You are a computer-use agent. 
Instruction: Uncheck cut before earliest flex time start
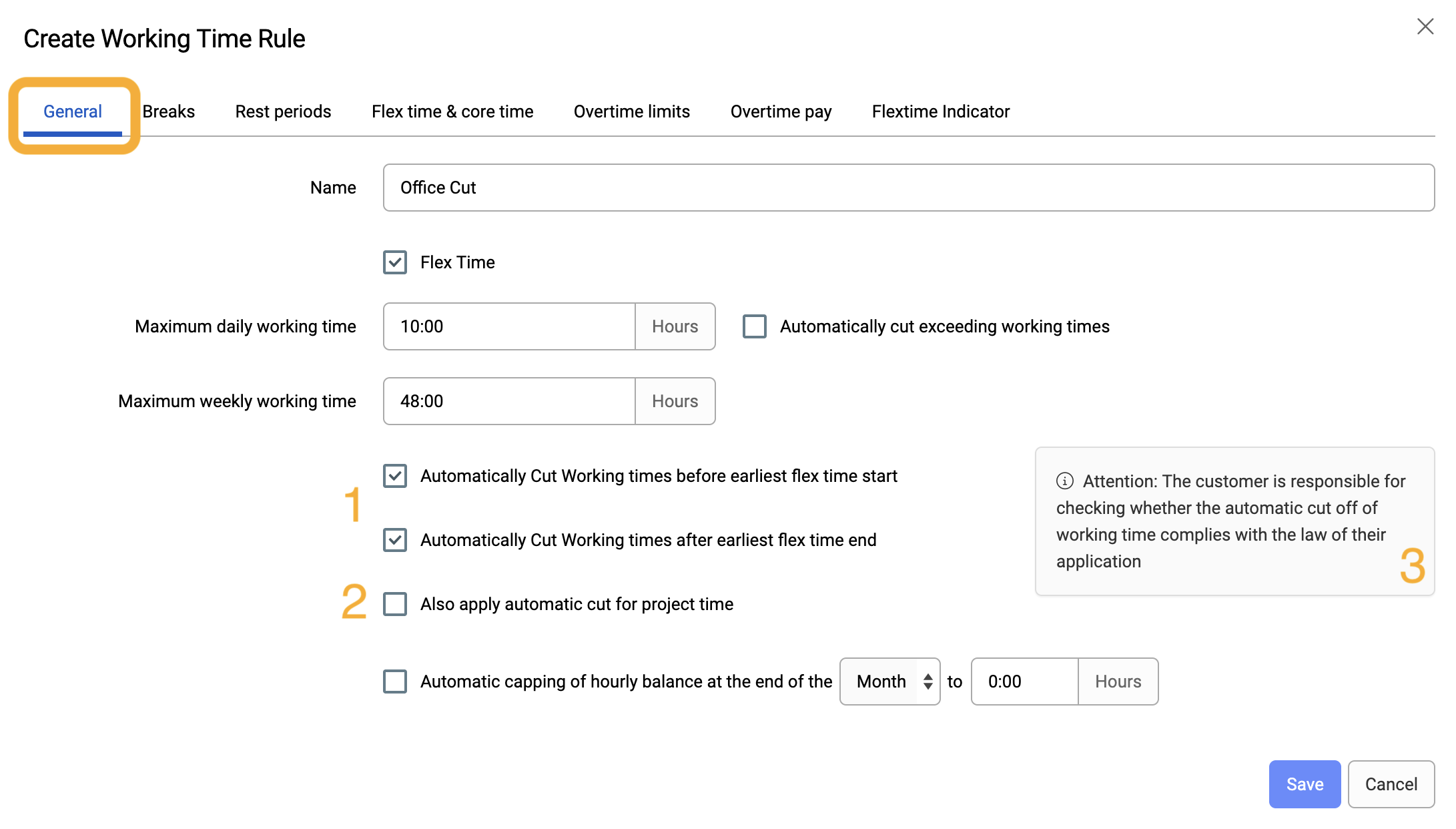(x=395, y=476)
